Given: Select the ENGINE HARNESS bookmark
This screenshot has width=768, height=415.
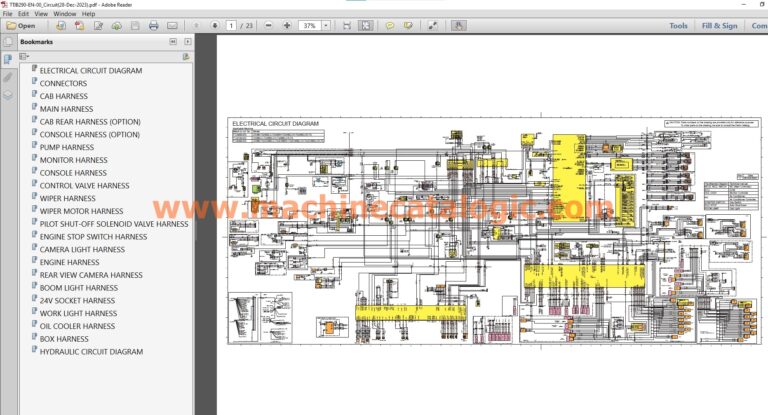Looking at the screenshot, I should (x=70, y=262).
